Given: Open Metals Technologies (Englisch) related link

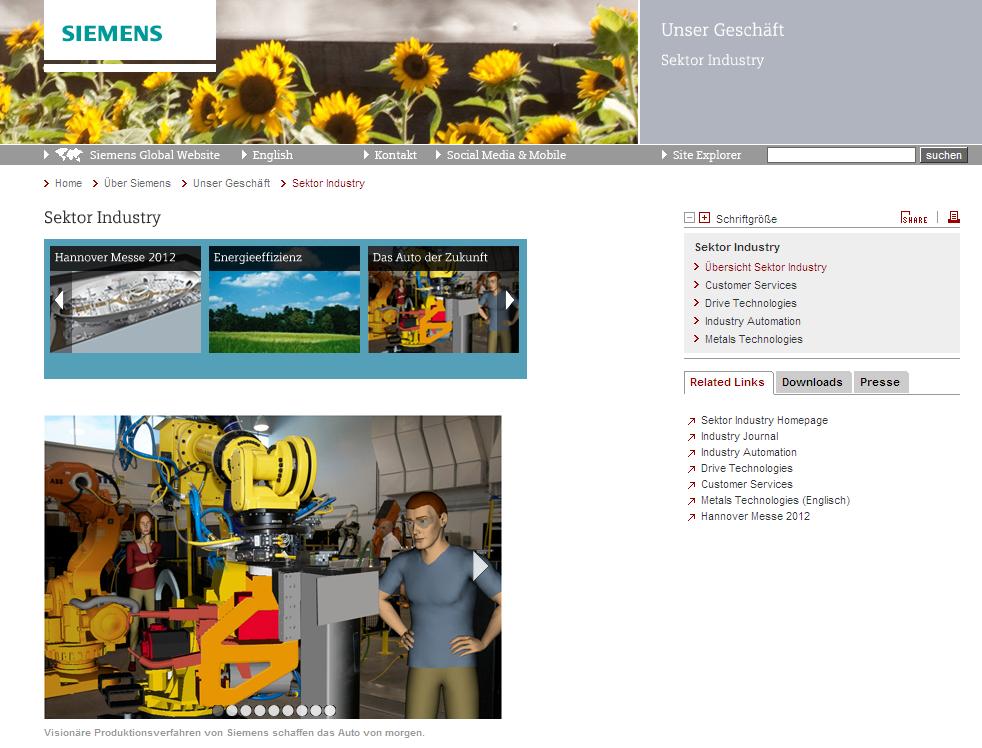Looking at the screenshot, I should [x=775, y=500].
